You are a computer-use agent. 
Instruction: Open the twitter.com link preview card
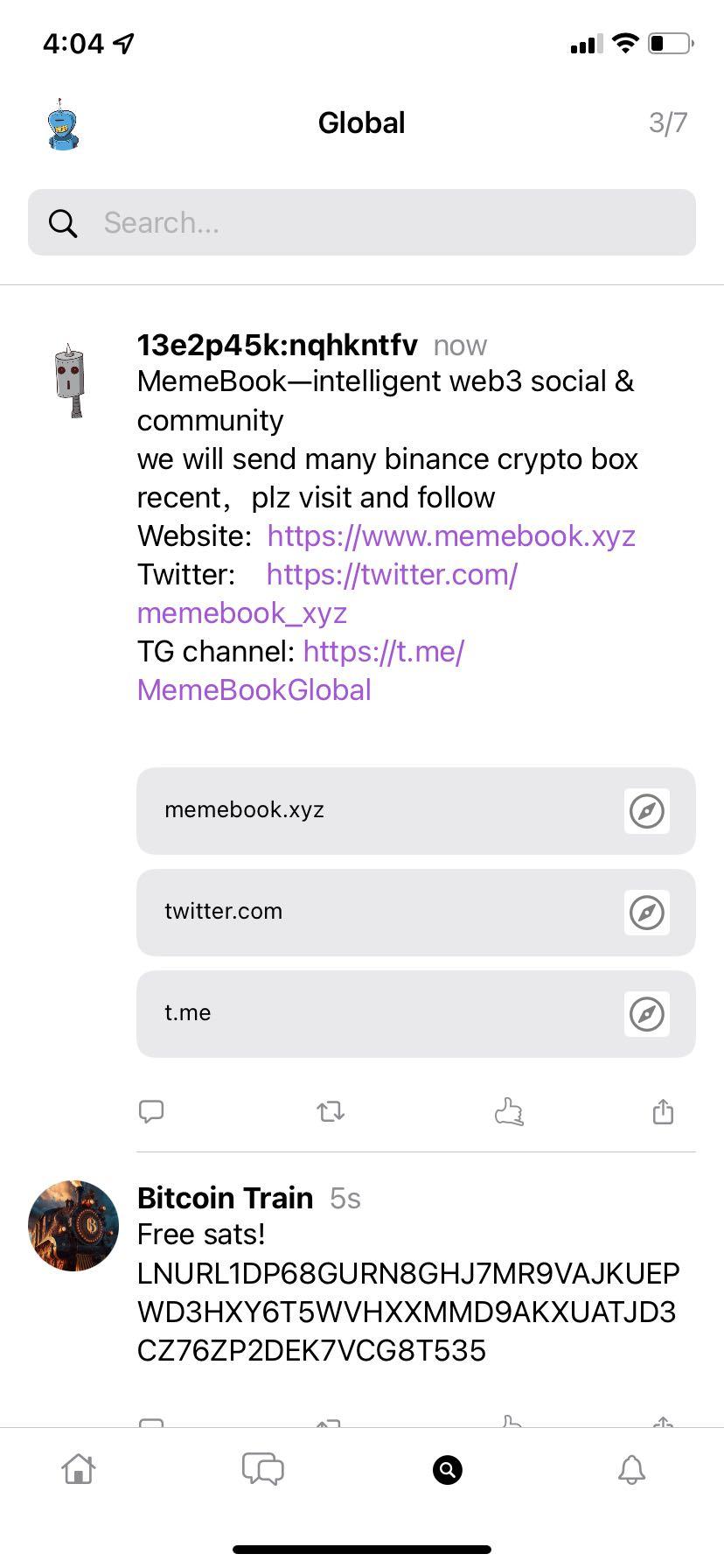click(376, 912)
